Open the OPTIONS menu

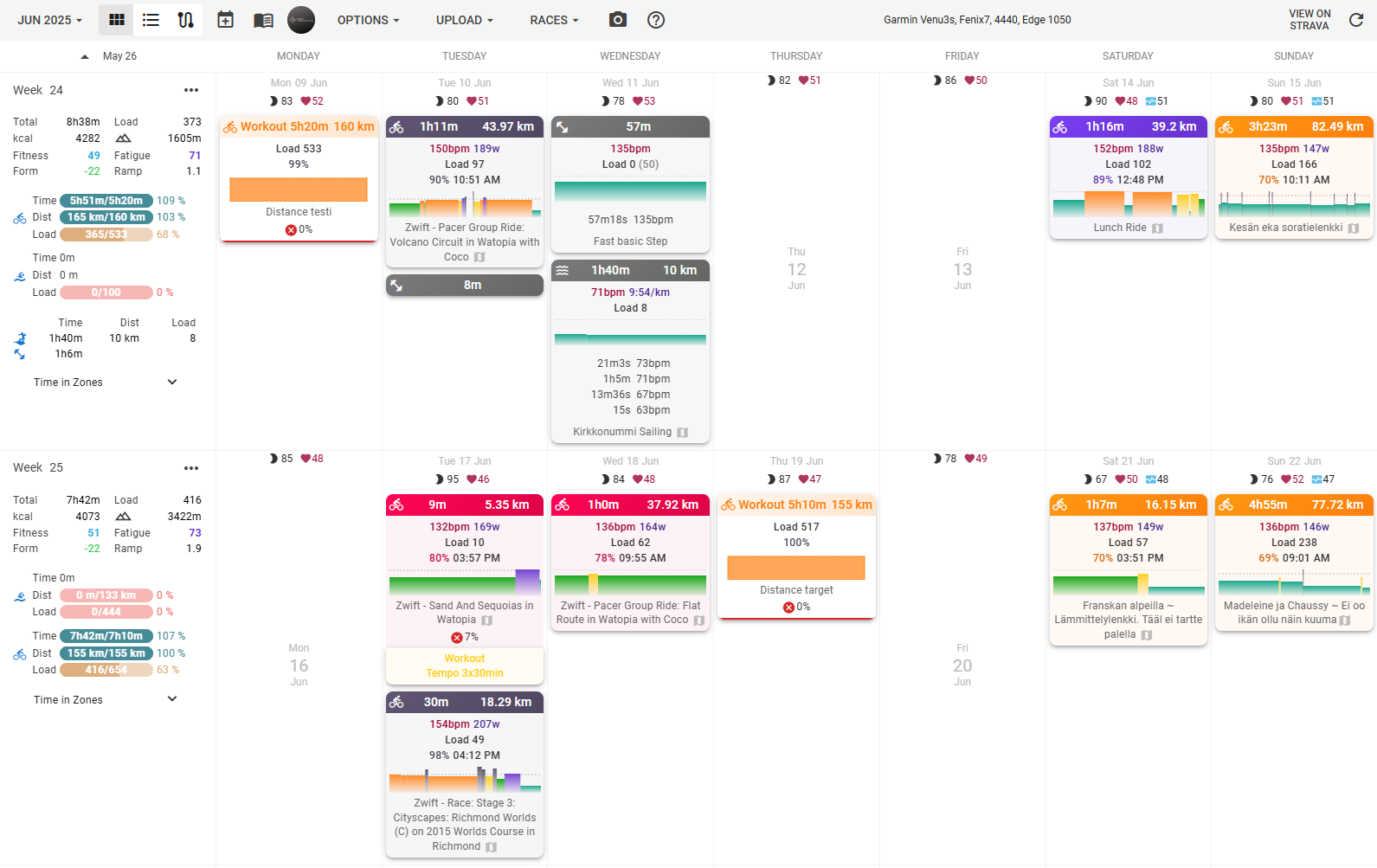tap(368, 20)
